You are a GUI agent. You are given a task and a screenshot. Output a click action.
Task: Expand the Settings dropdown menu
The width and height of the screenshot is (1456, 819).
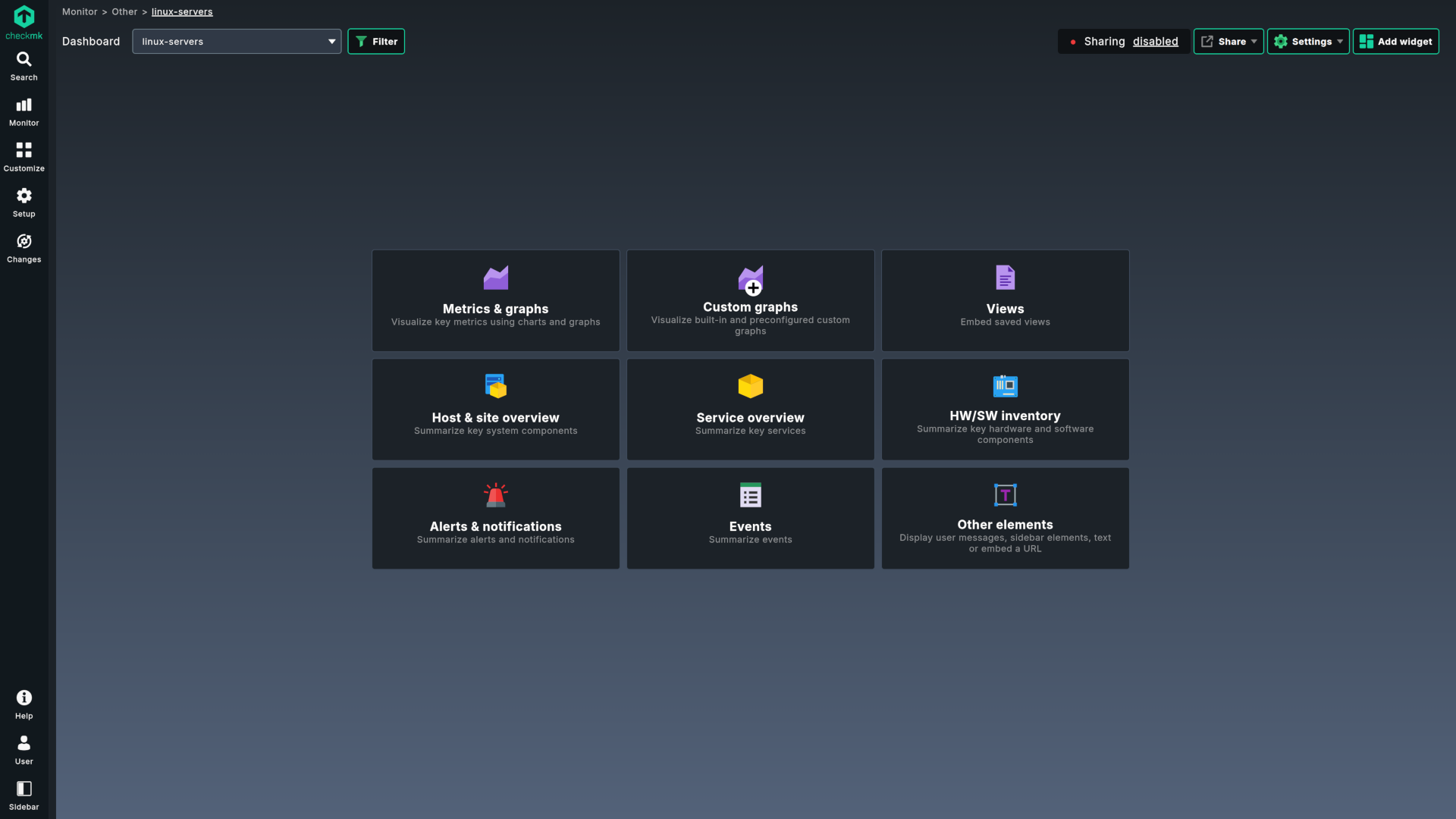tap(1308, 42)
